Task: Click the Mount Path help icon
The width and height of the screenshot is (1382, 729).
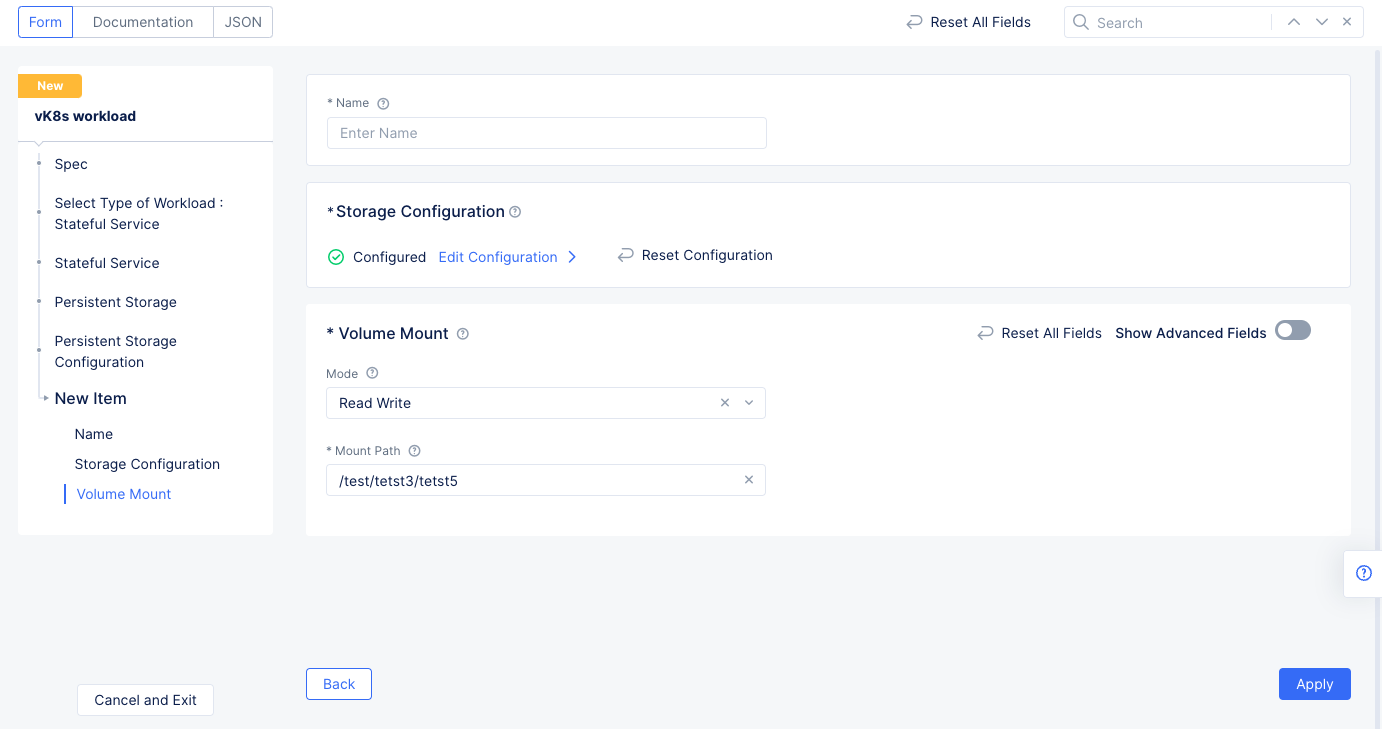Action: (x=415, y=451)
